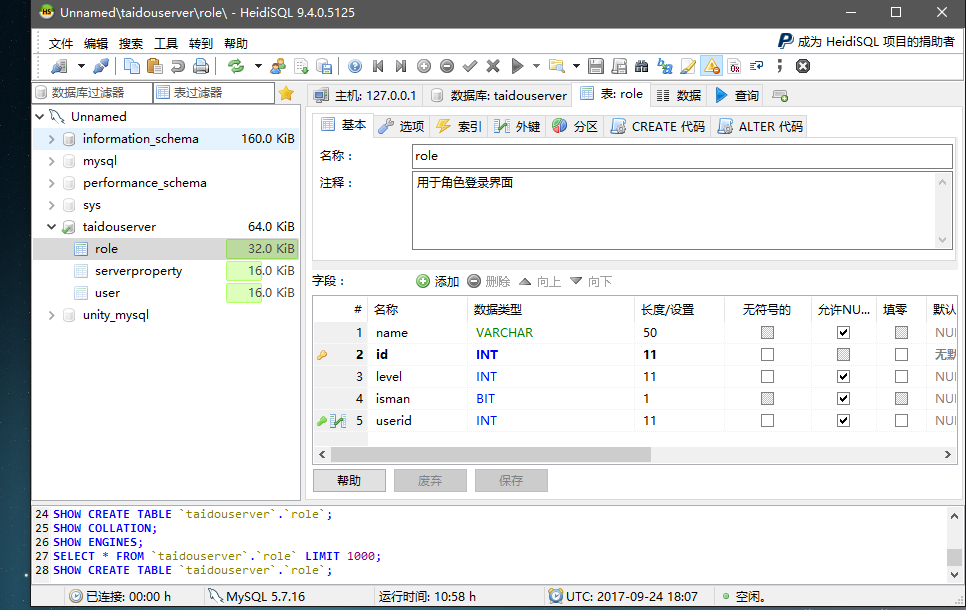
Task: Click the save floppy disk icon
Action: [596, 66]
